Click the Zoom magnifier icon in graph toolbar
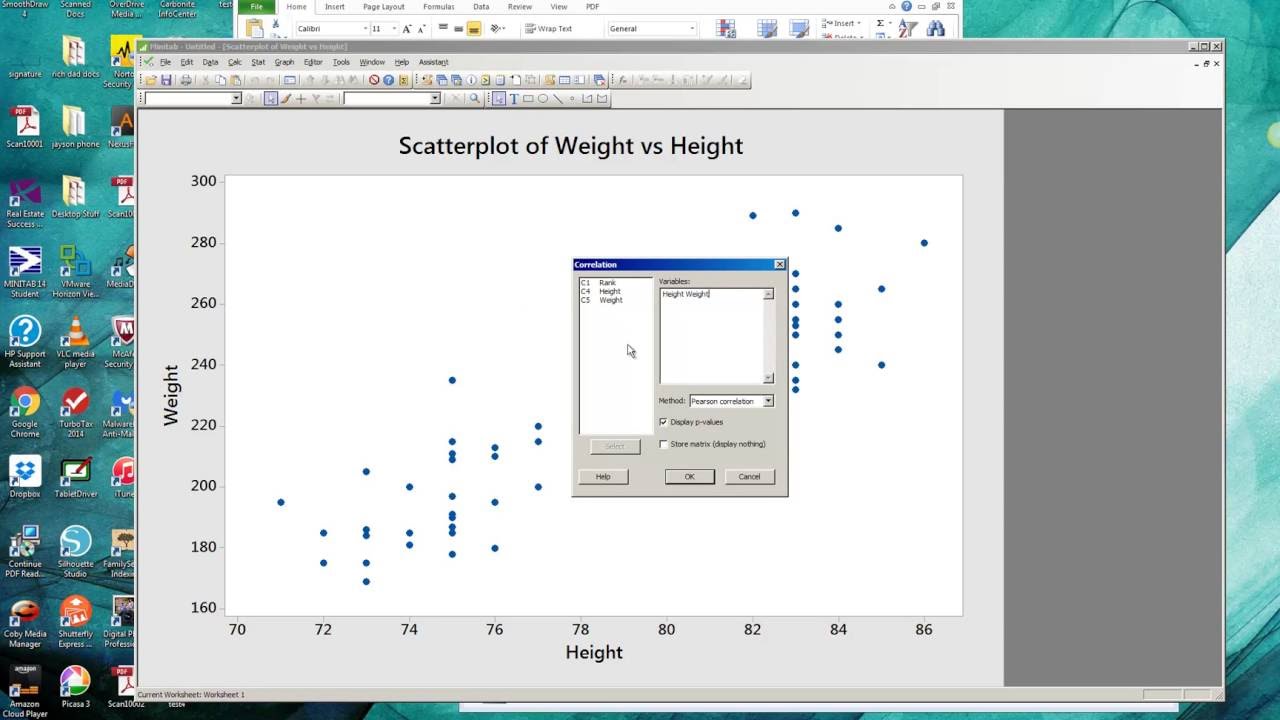The image size is (1280, 720). [x=474, y=98]
